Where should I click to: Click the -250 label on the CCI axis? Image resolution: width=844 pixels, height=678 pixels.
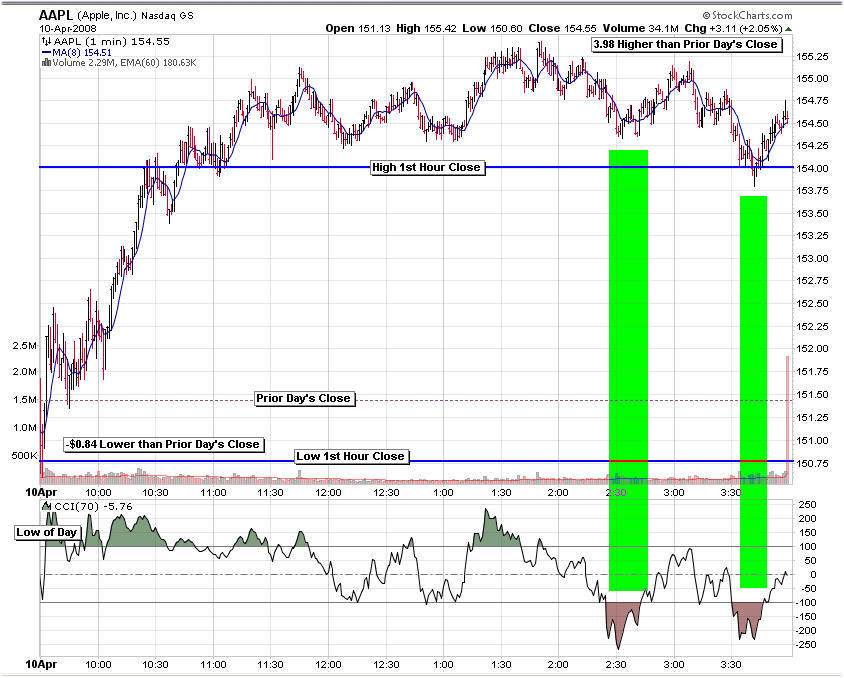806,645
